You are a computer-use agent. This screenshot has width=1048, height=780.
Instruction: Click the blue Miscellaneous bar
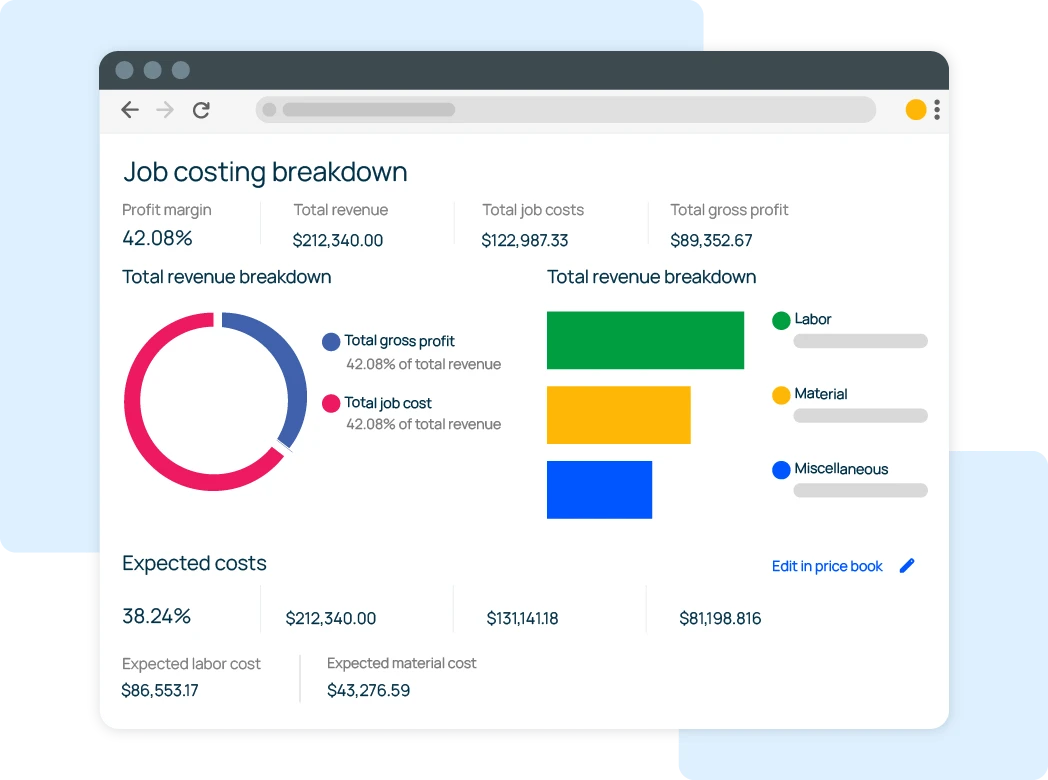coord(599,490)
